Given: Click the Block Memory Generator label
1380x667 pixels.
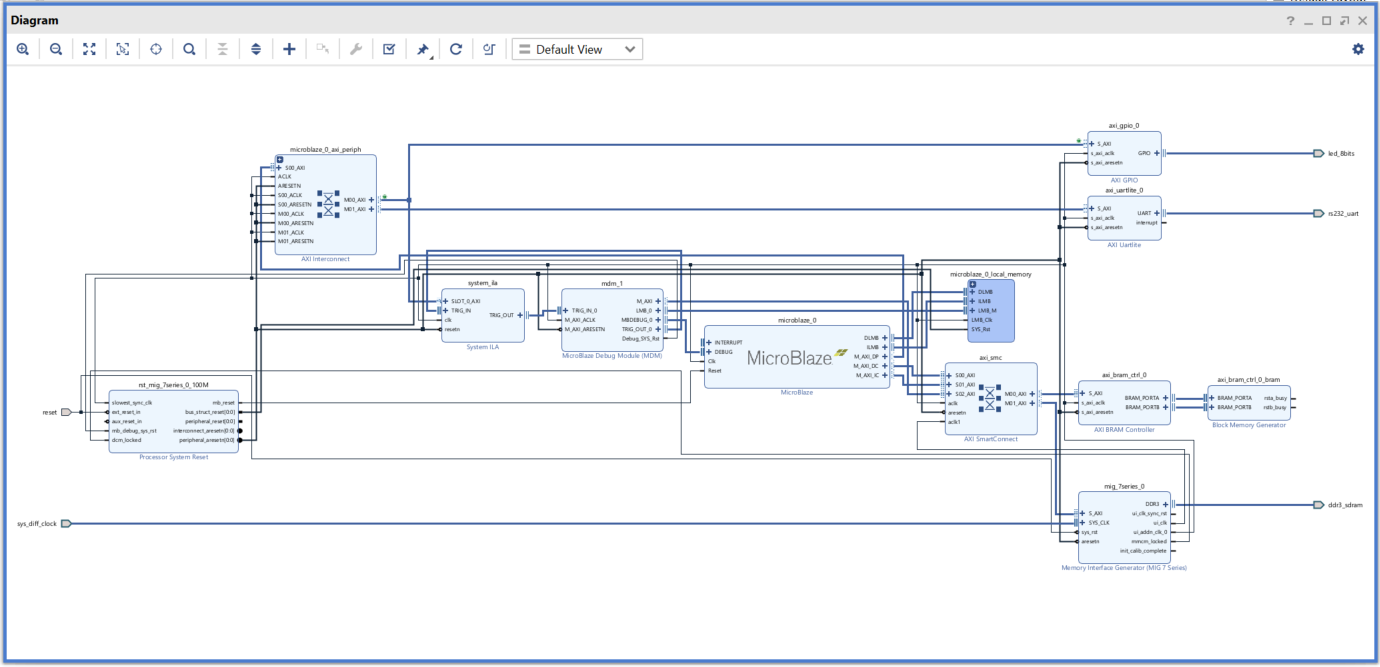Looking at the screenshot, I should coord(1249,425).
